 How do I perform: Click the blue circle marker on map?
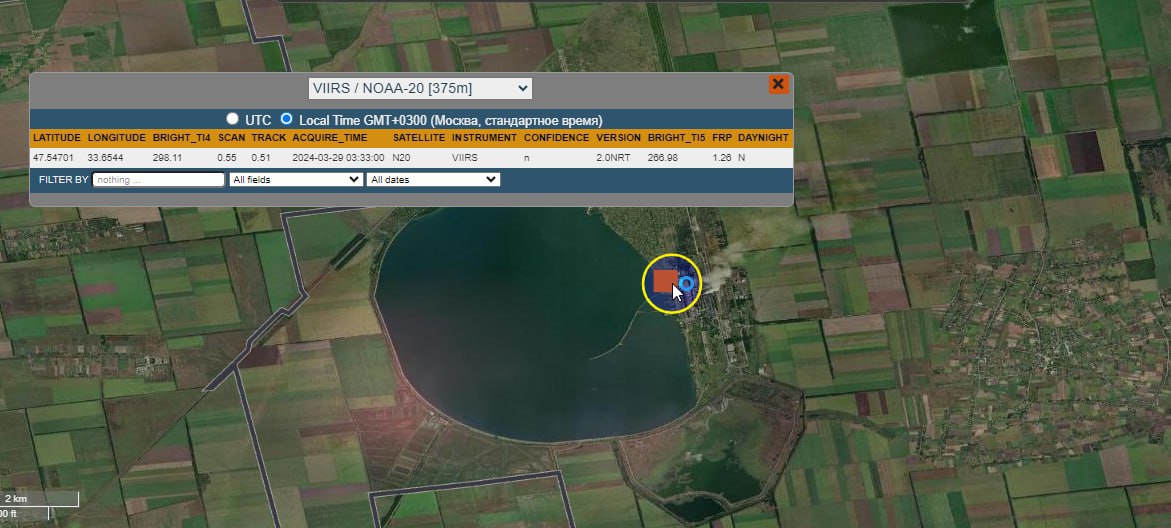686,284
